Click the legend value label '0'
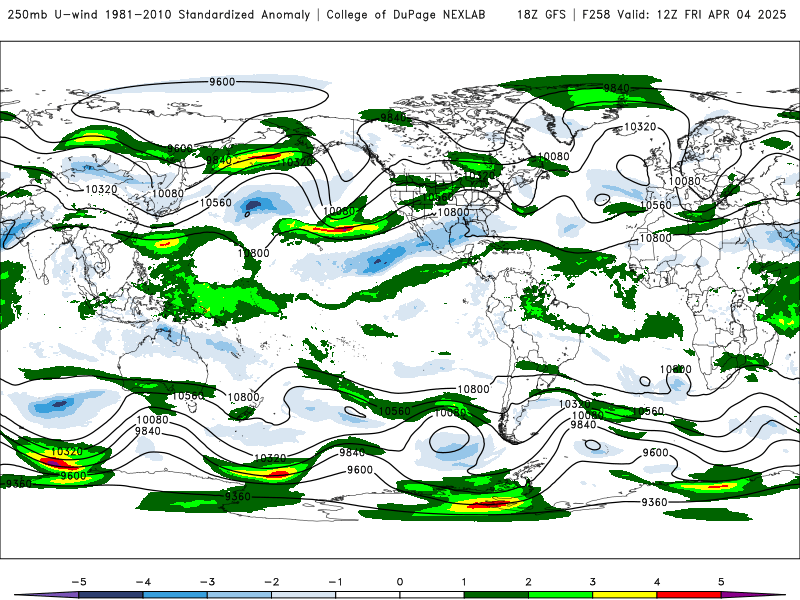This screenshot has height=600, width=800. pyautogui.click(x=400, y=582)
